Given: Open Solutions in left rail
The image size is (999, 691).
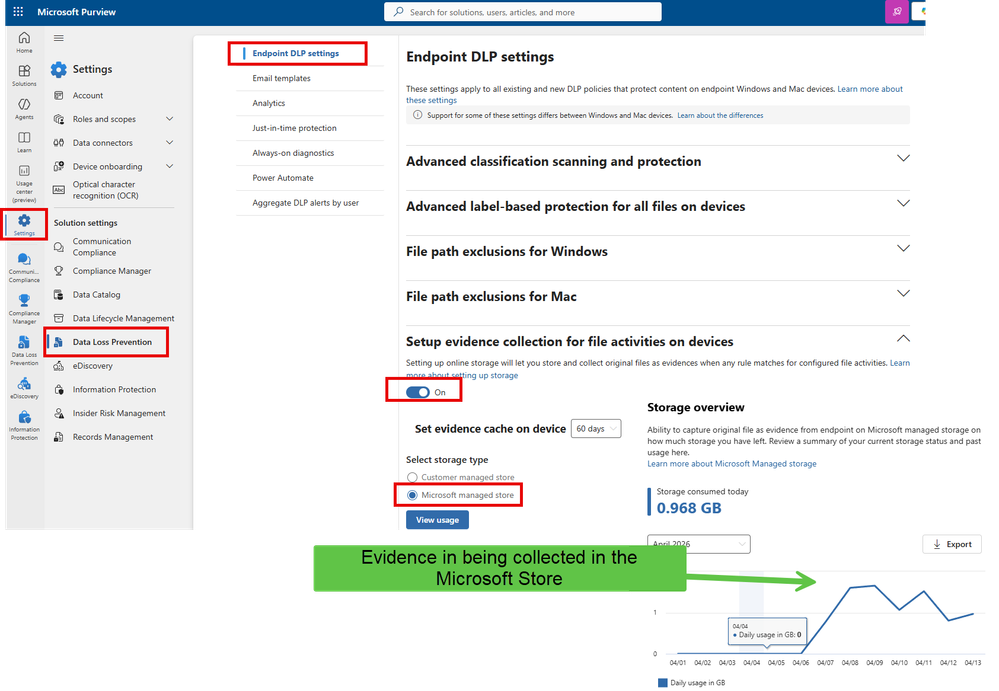Looking at the screenshot, I should click(x=24, y=75).
